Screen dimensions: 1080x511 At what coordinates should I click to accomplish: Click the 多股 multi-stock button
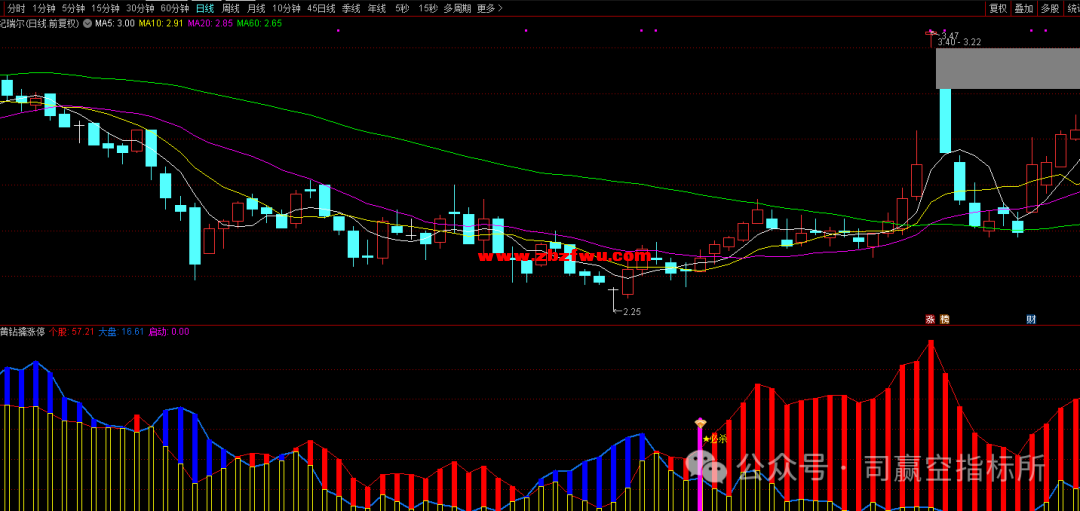pyautogui.click(x=1050, y=9)
